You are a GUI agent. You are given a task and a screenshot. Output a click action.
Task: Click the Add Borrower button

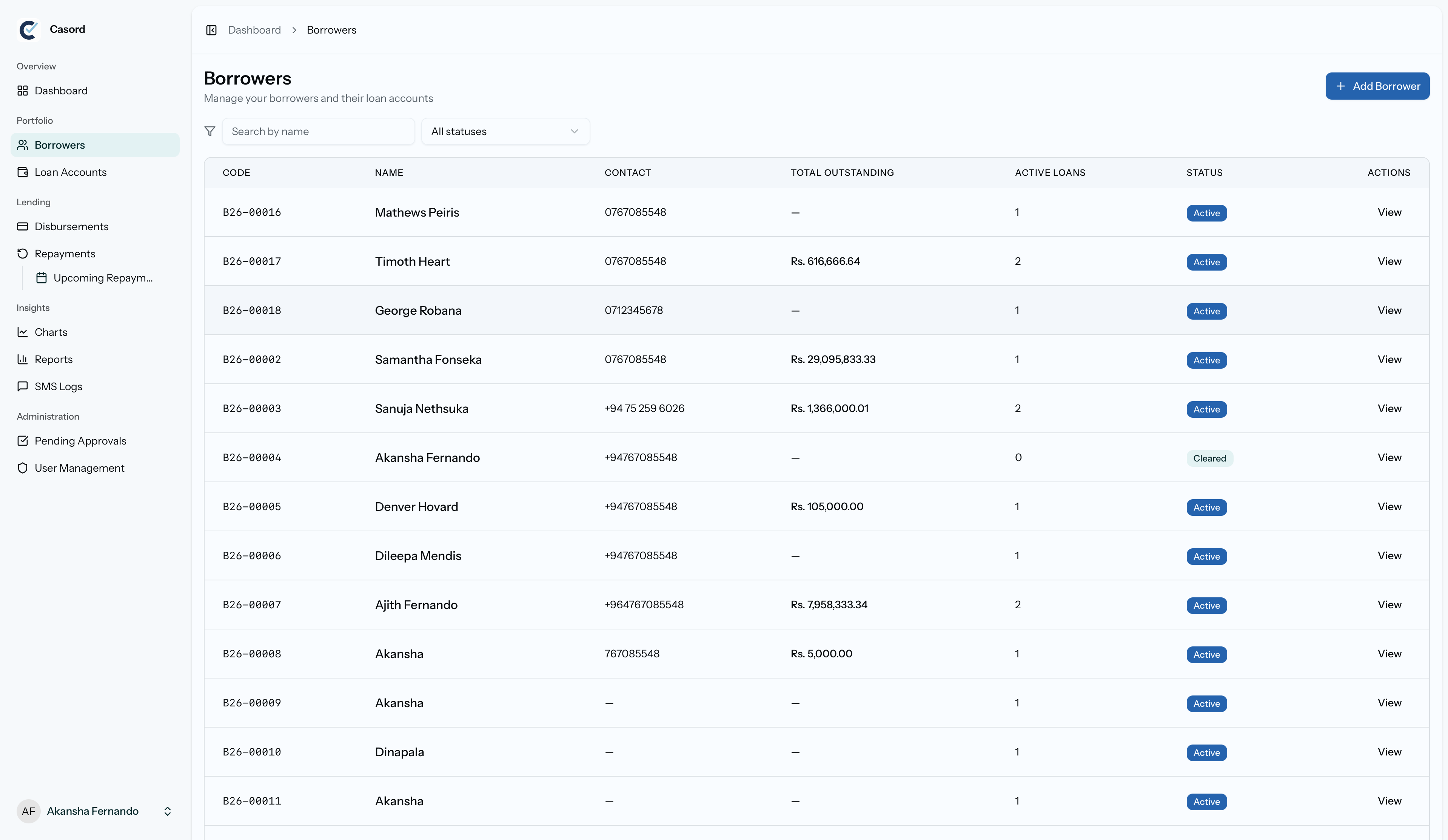1377,86
